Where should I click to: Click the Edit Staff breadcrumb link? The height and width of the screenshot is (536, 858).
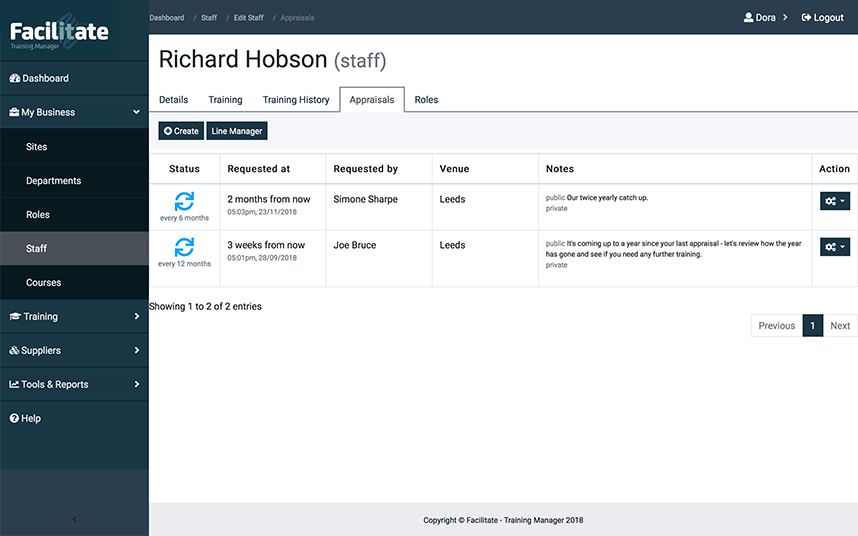(x=248, y=18)
